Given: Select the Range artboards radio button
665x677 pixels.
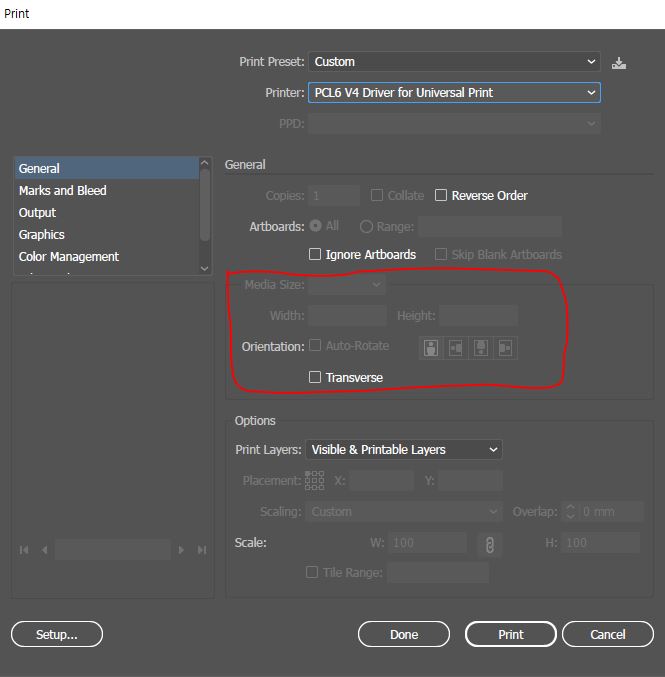Looking at the screenshot, I should [x=366, y=227].
